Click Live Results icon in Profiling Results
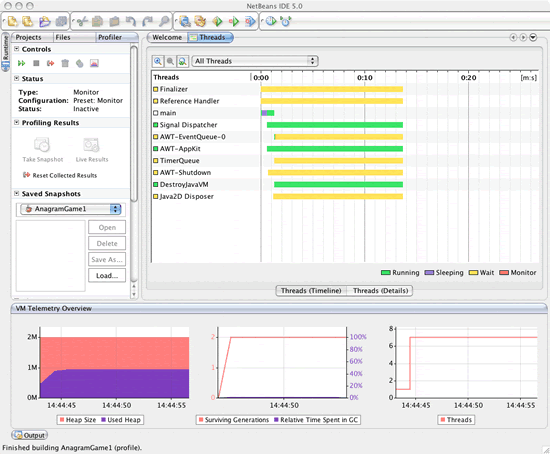Image resolution: width=550 pixels, height=454 pixels. click(x=92, y=145)
